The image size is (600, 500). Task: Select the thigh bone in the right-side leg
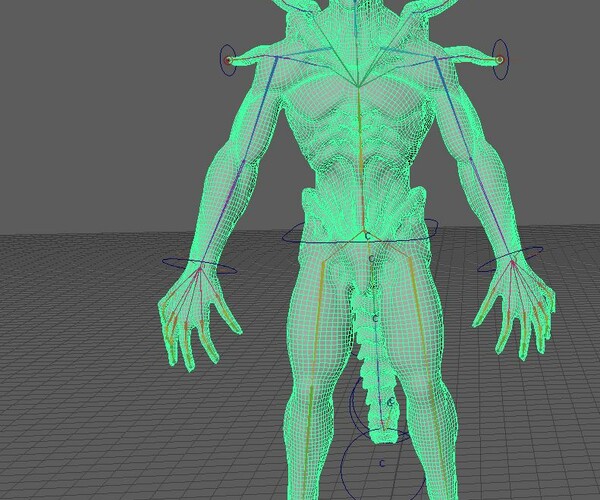point(420,320)
